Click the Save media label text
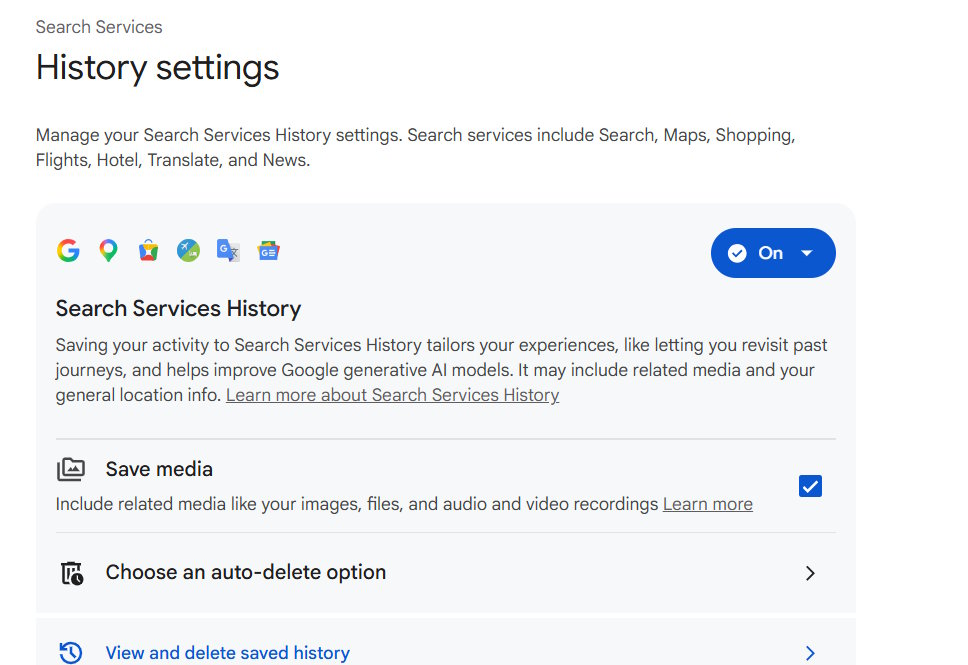 coord(159,469)
